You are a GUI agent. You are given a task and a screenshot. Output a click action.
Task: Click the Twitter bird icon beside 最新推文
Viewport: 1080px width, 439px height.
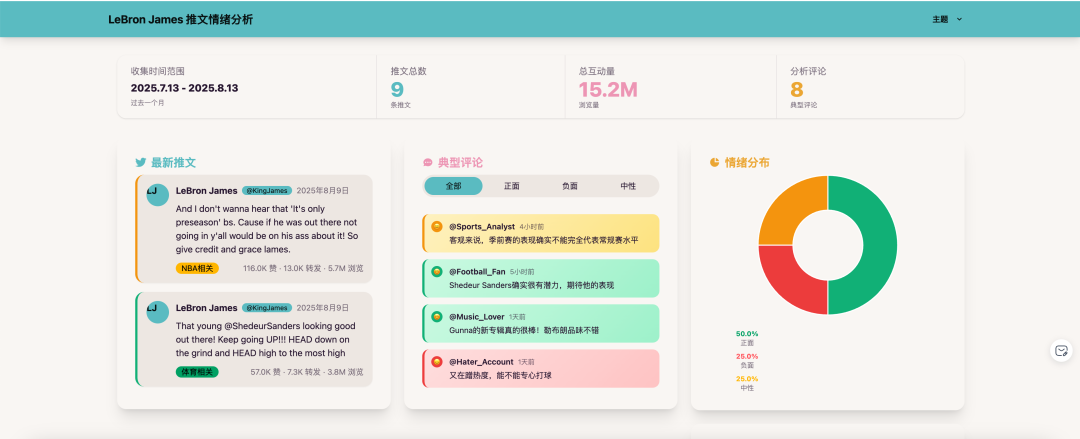(x=141, y=162)
